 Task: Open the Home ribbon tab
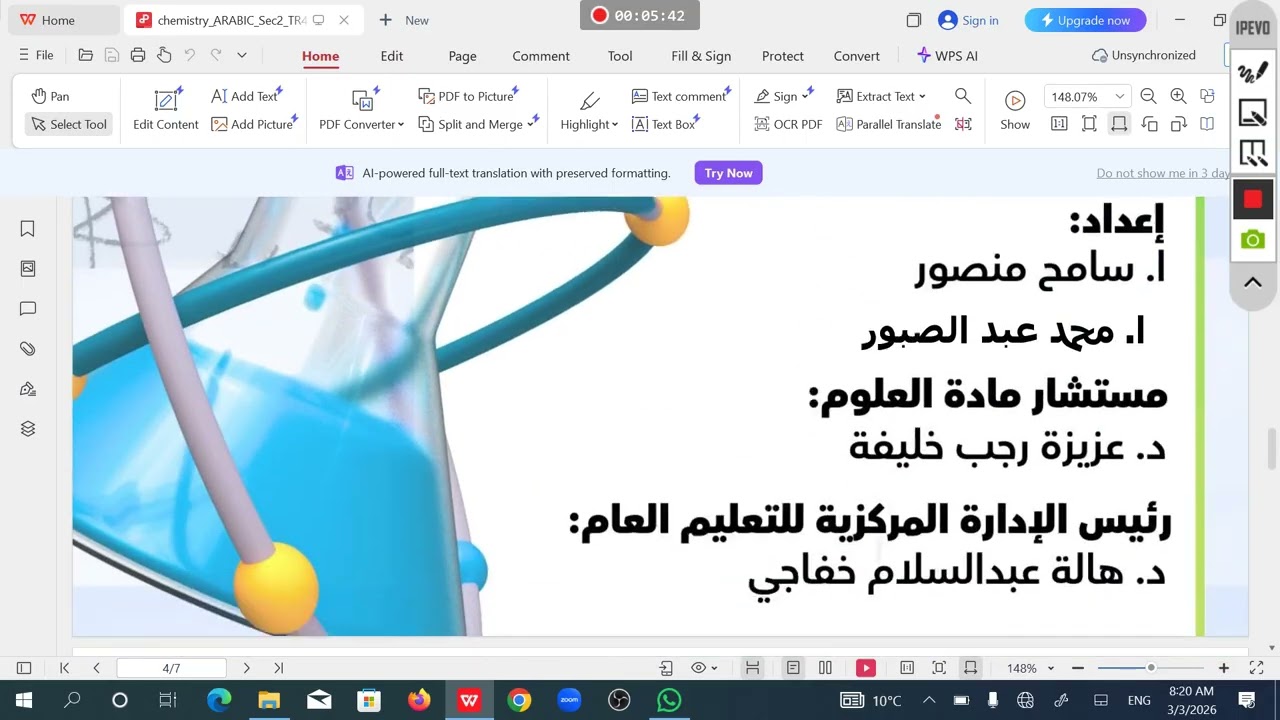coord(321,56)
